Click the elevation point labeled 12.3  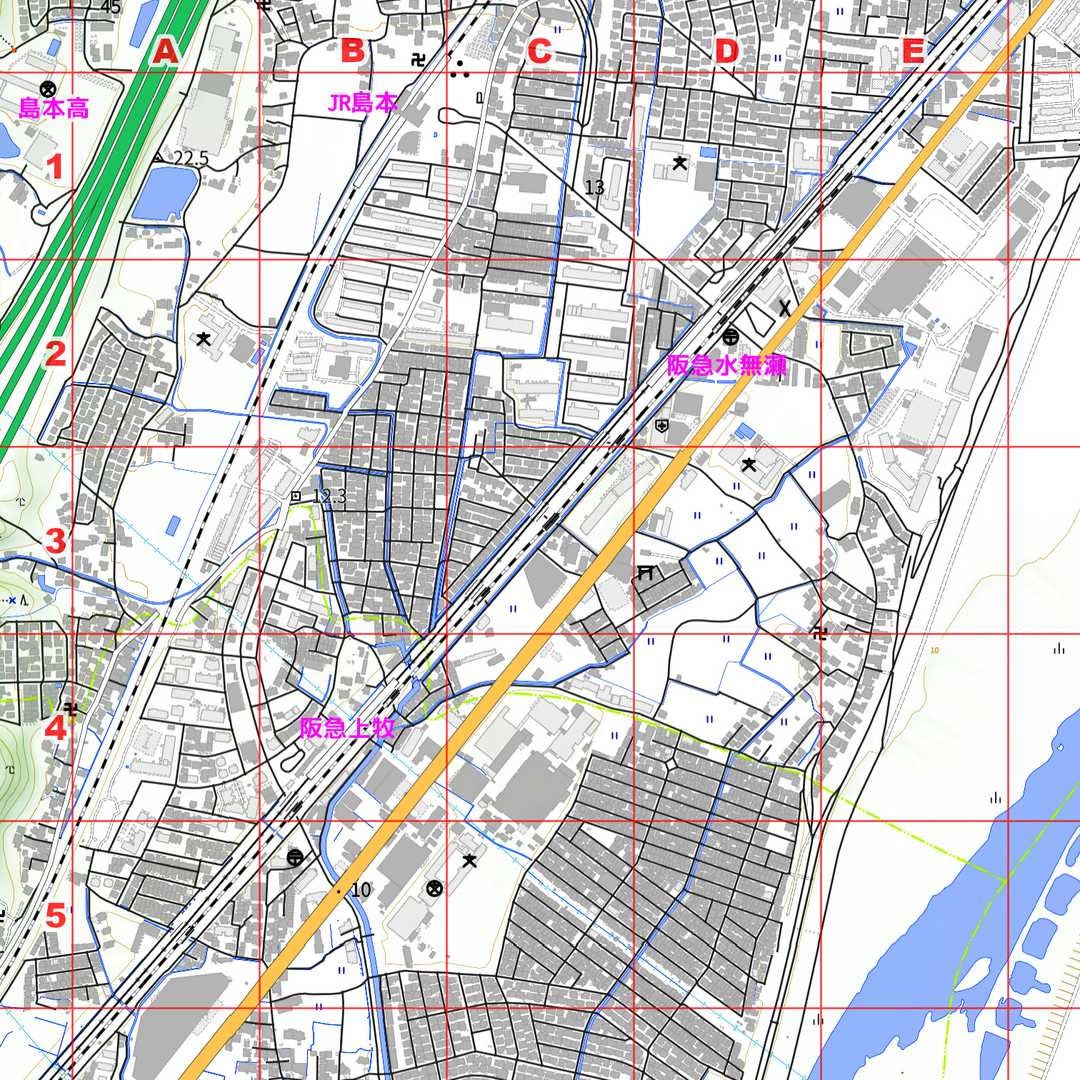296,496
